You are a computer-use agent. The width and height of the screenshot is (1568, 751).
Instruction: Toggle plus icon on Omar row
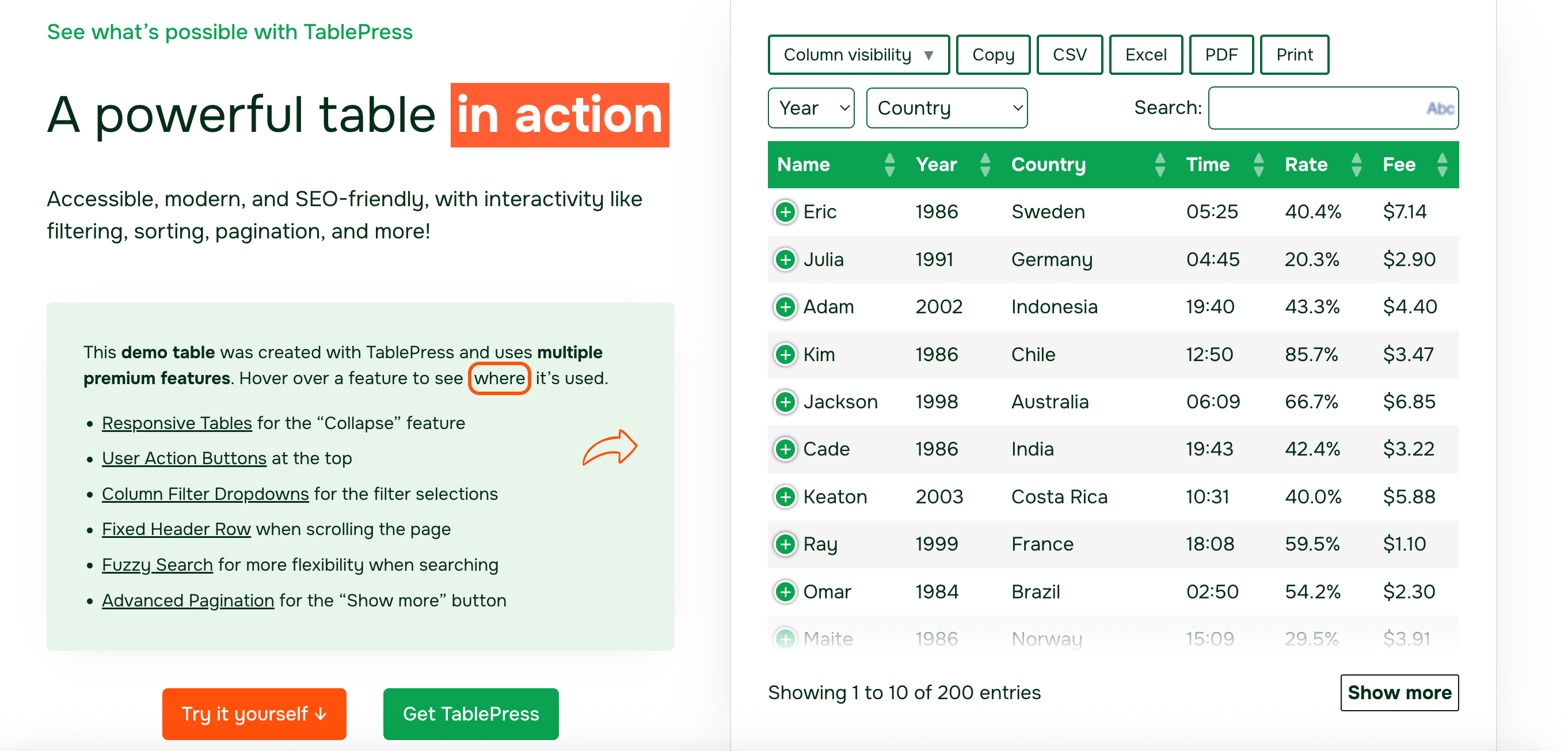tap(785, 591)
